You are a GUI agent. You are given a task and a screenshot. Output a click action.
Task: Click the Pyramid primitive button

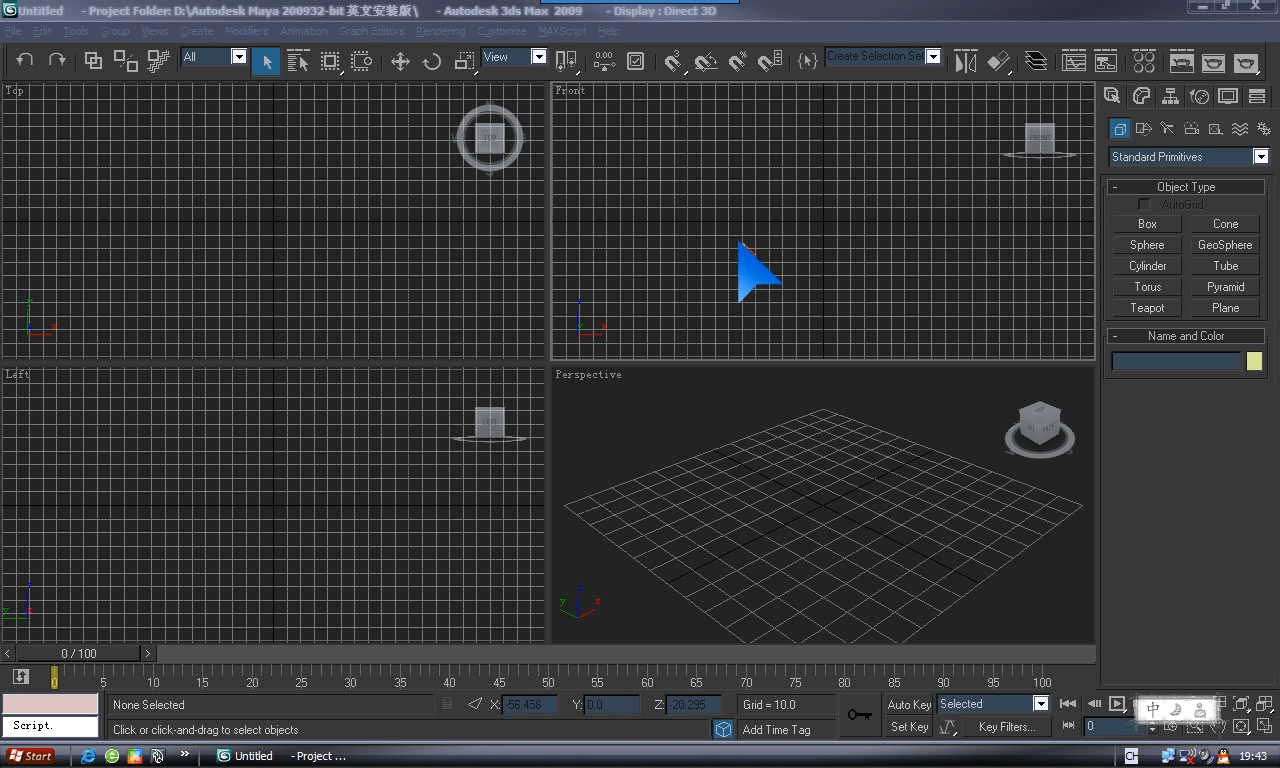(1225, 287)
